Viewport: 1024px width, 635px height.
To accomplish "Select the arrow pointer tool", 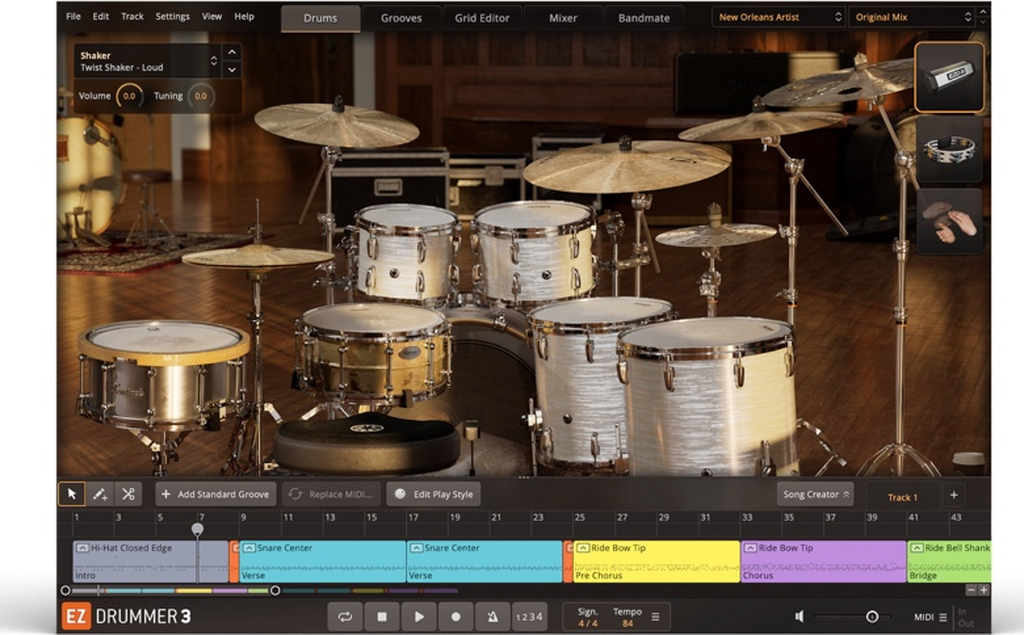I will coord(71,494).
